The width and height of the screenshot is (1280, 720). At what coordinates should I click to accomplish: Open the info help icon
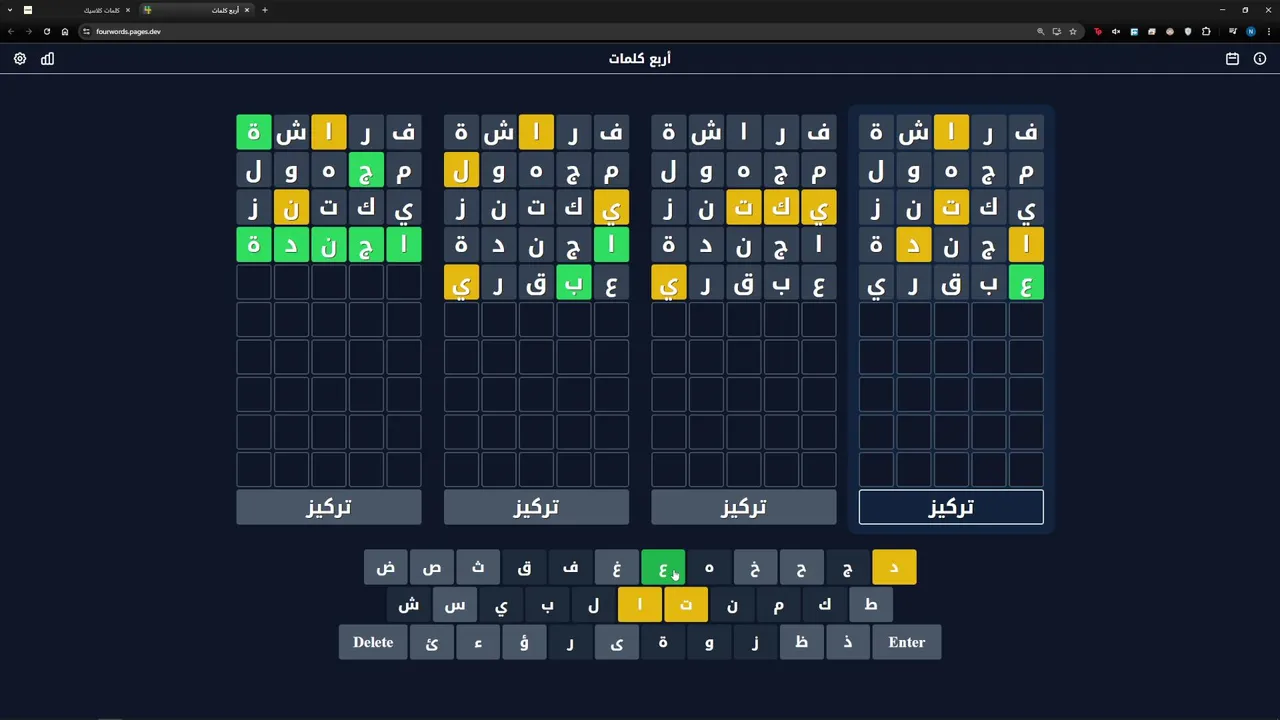[x=1260, y=59]
